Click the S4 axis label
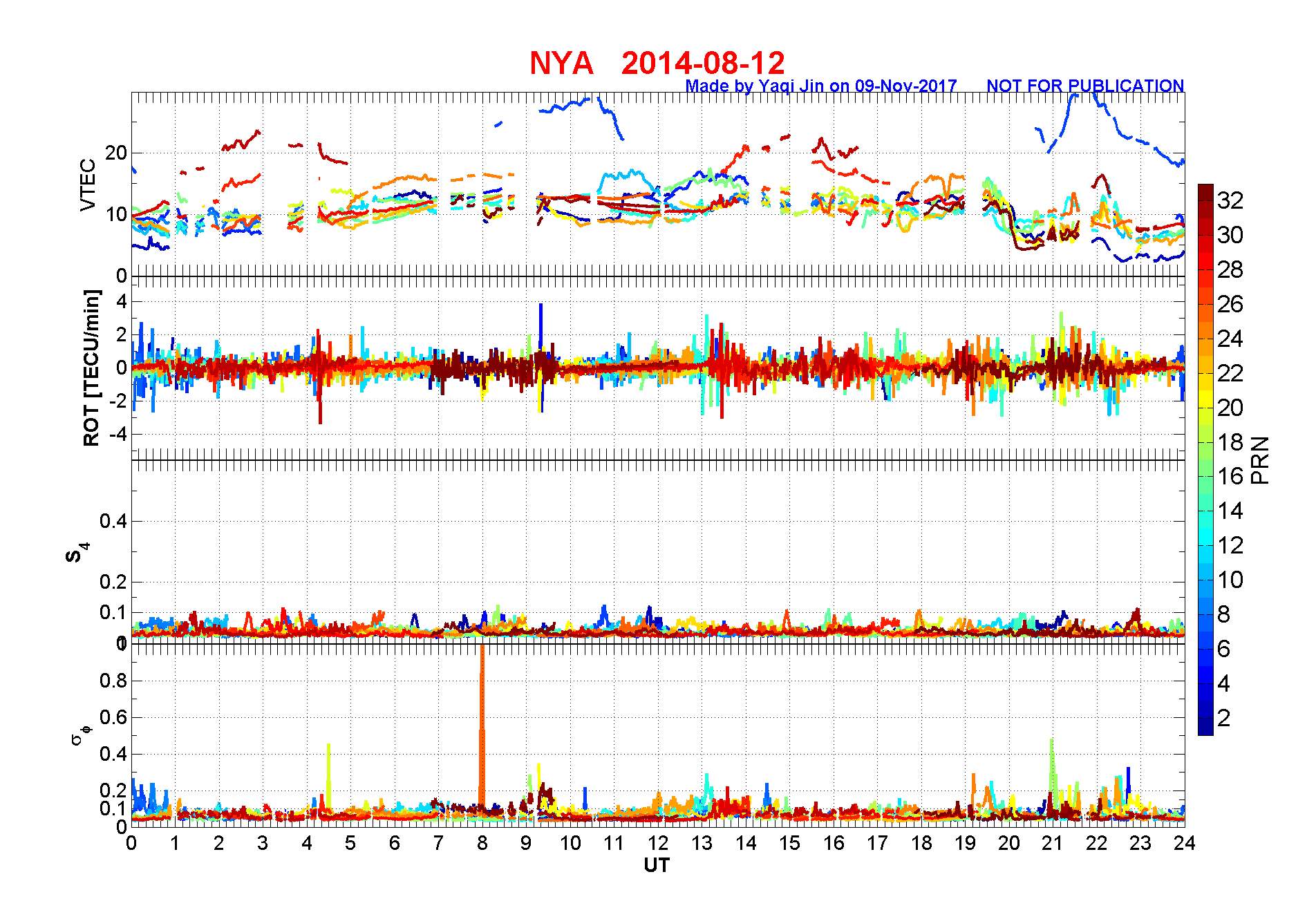 (x=77, y=553)
